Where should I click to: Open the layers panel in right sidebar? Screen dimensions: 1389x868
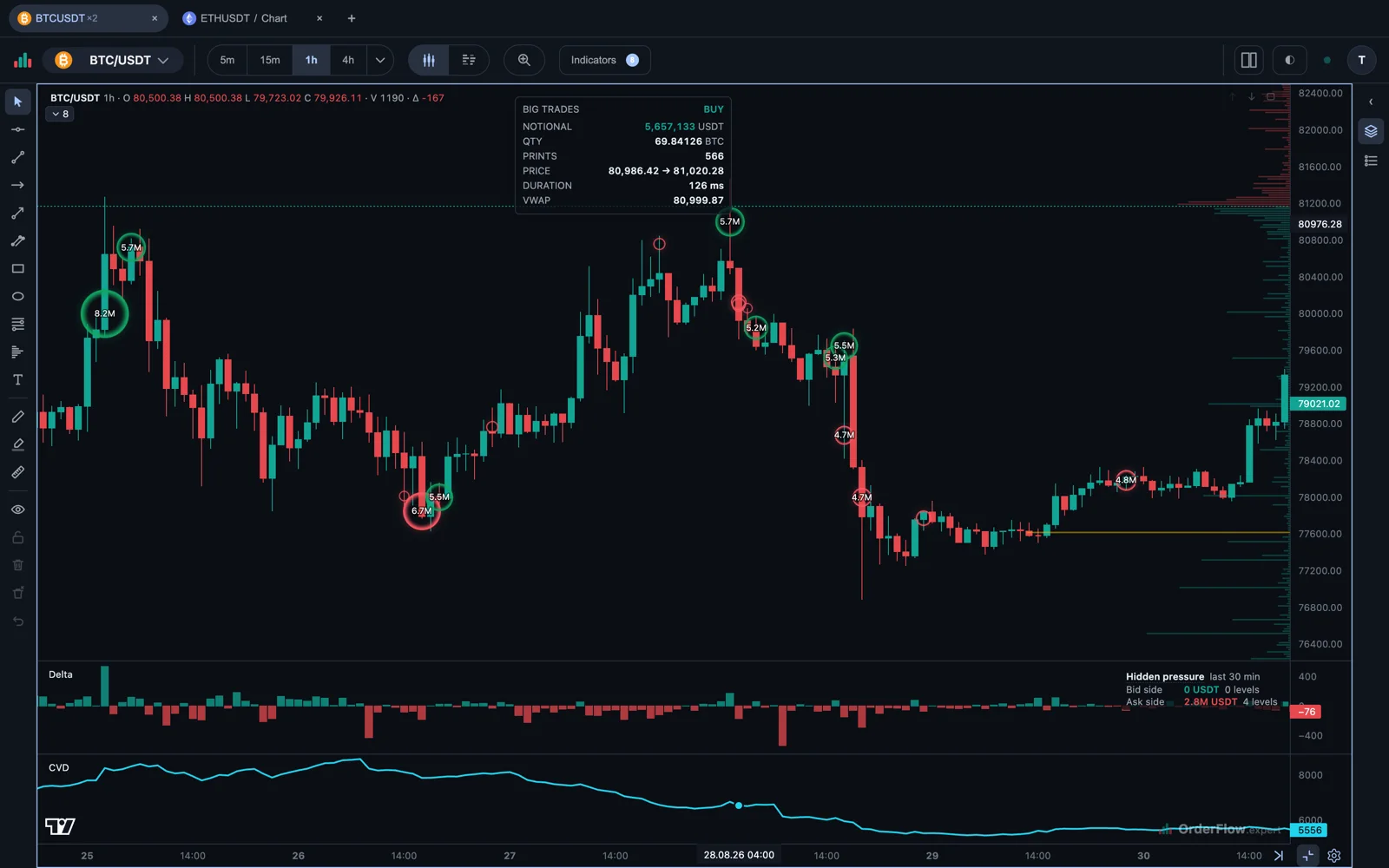(x=1371, y=131)
